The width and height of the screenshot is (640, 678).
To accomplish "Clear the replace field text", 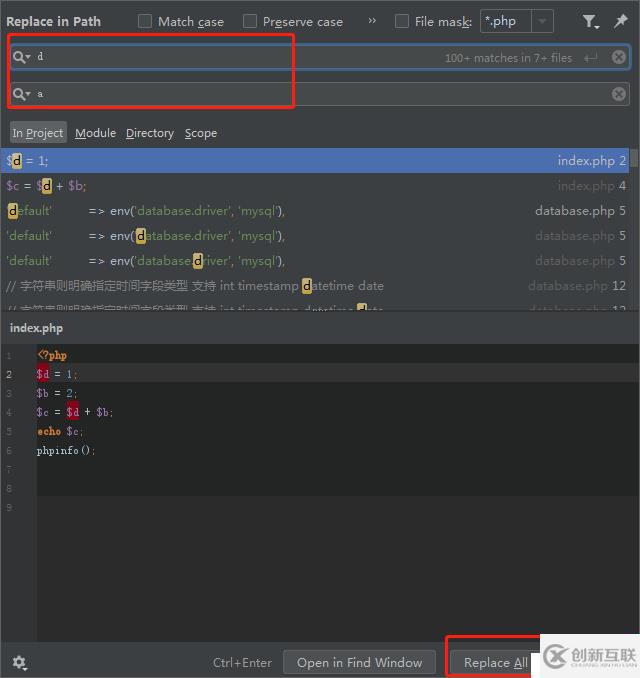I will tap(619, 94).
